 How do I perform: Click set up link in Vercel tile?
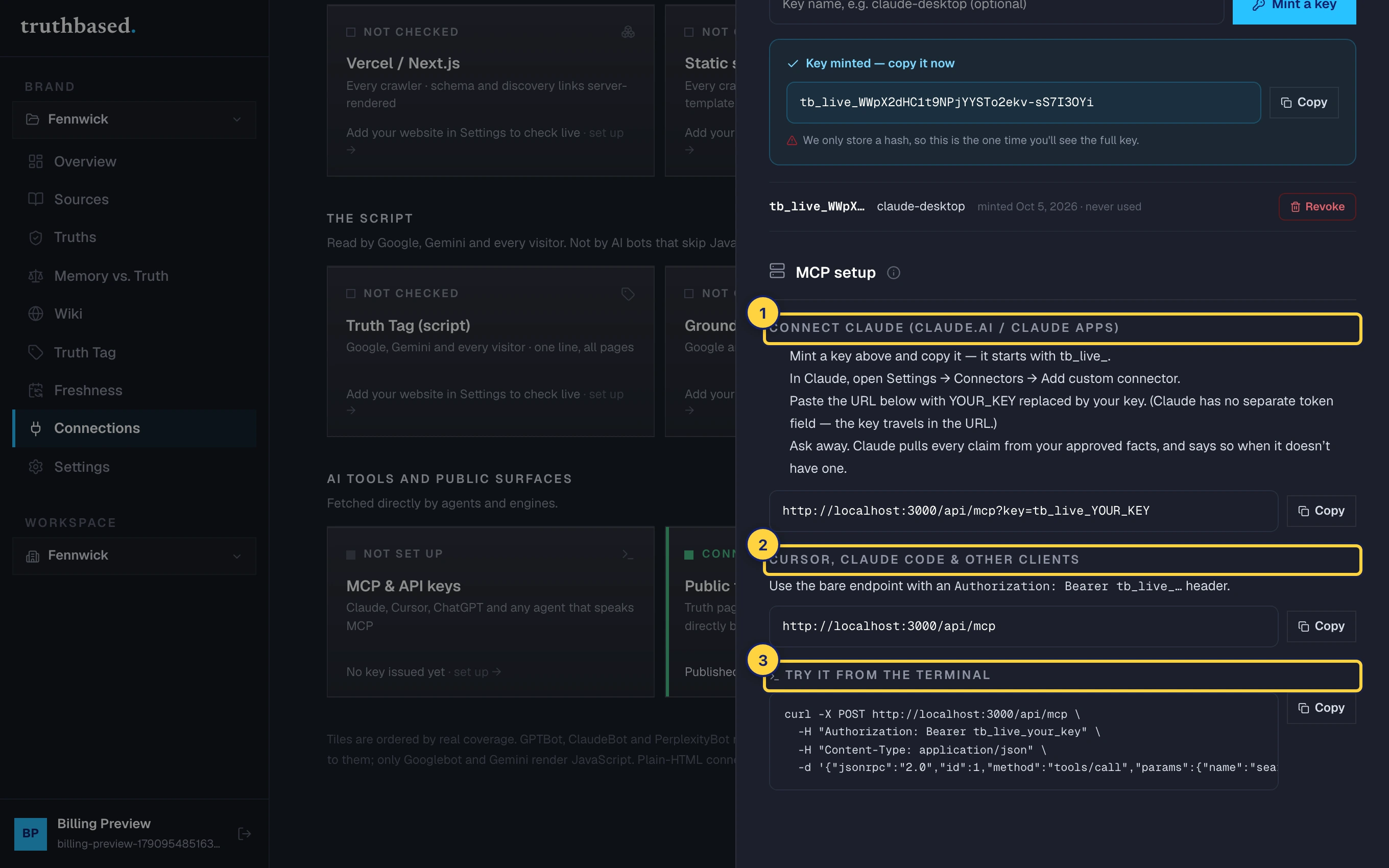pos(606,133)
